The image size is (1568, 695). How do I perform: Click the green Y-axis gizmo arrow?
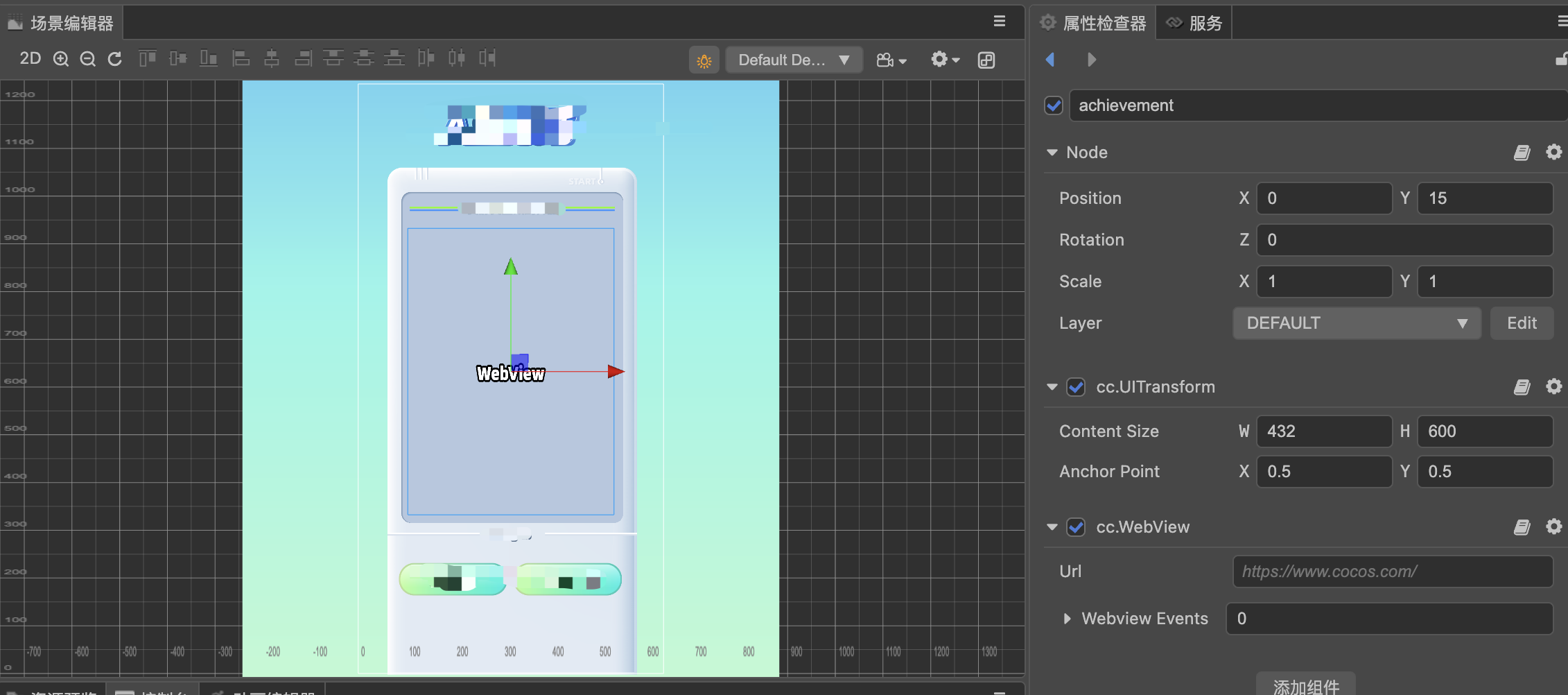[511, 266]
